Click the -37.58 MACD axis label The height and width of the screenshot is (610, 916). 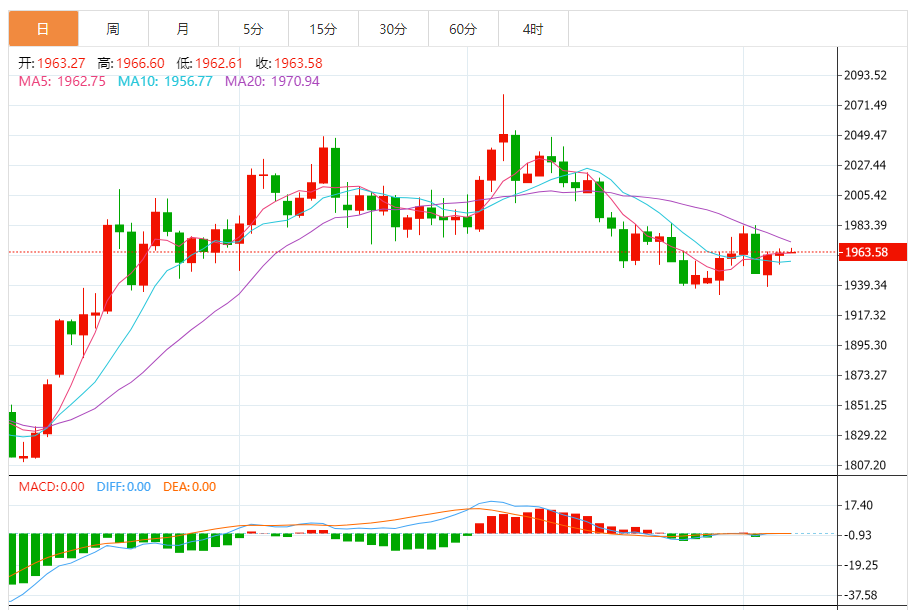[859, 595]
